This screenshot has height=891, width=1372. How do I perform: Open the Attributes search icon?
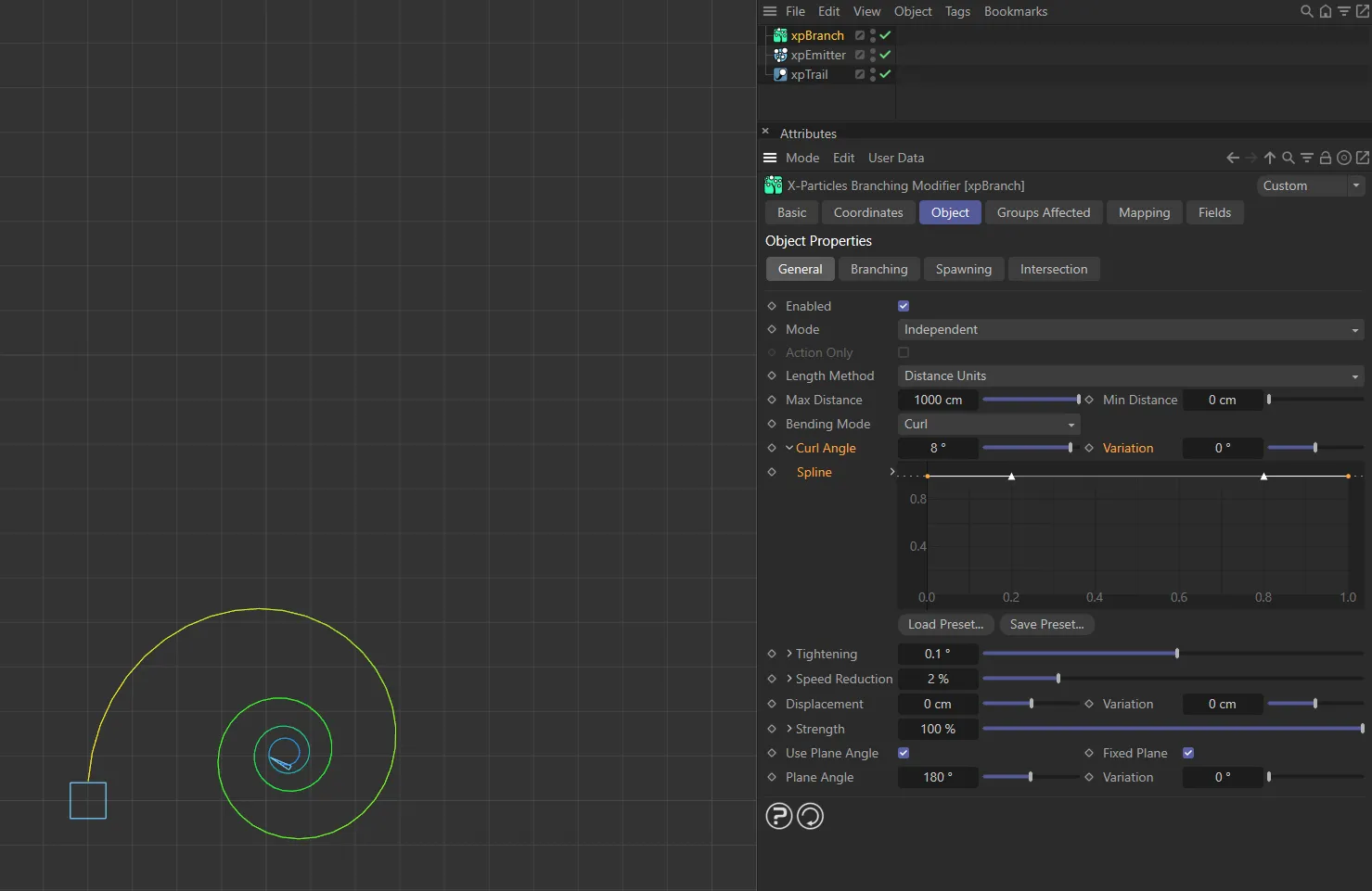(x=1289, y=158)
